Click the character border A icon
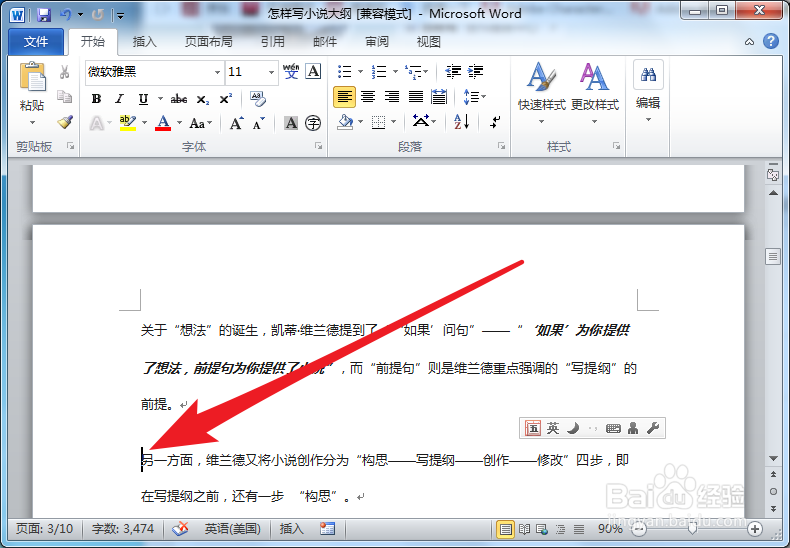Image resolution: width=790 pixels, height=548 pixels. (313, 72)
